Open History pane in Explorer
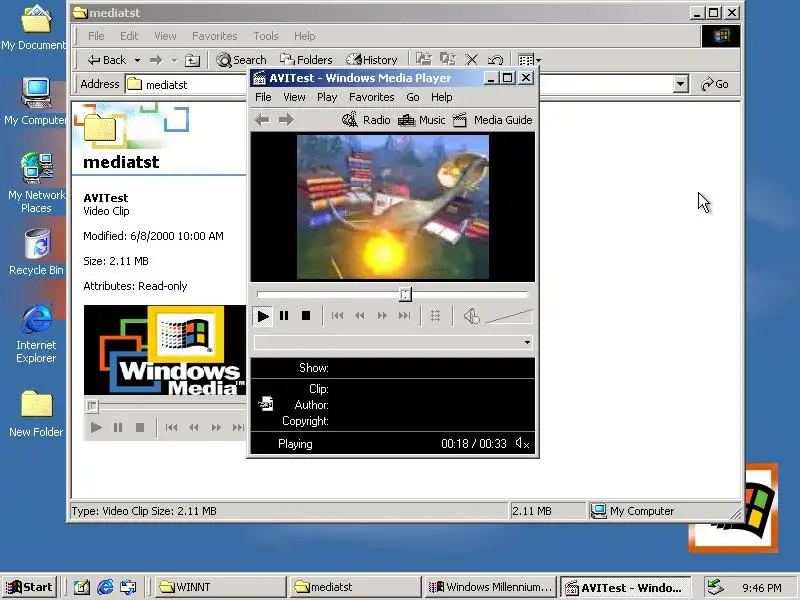This screenshot has width=800, height=600. [x=372, y=60]
